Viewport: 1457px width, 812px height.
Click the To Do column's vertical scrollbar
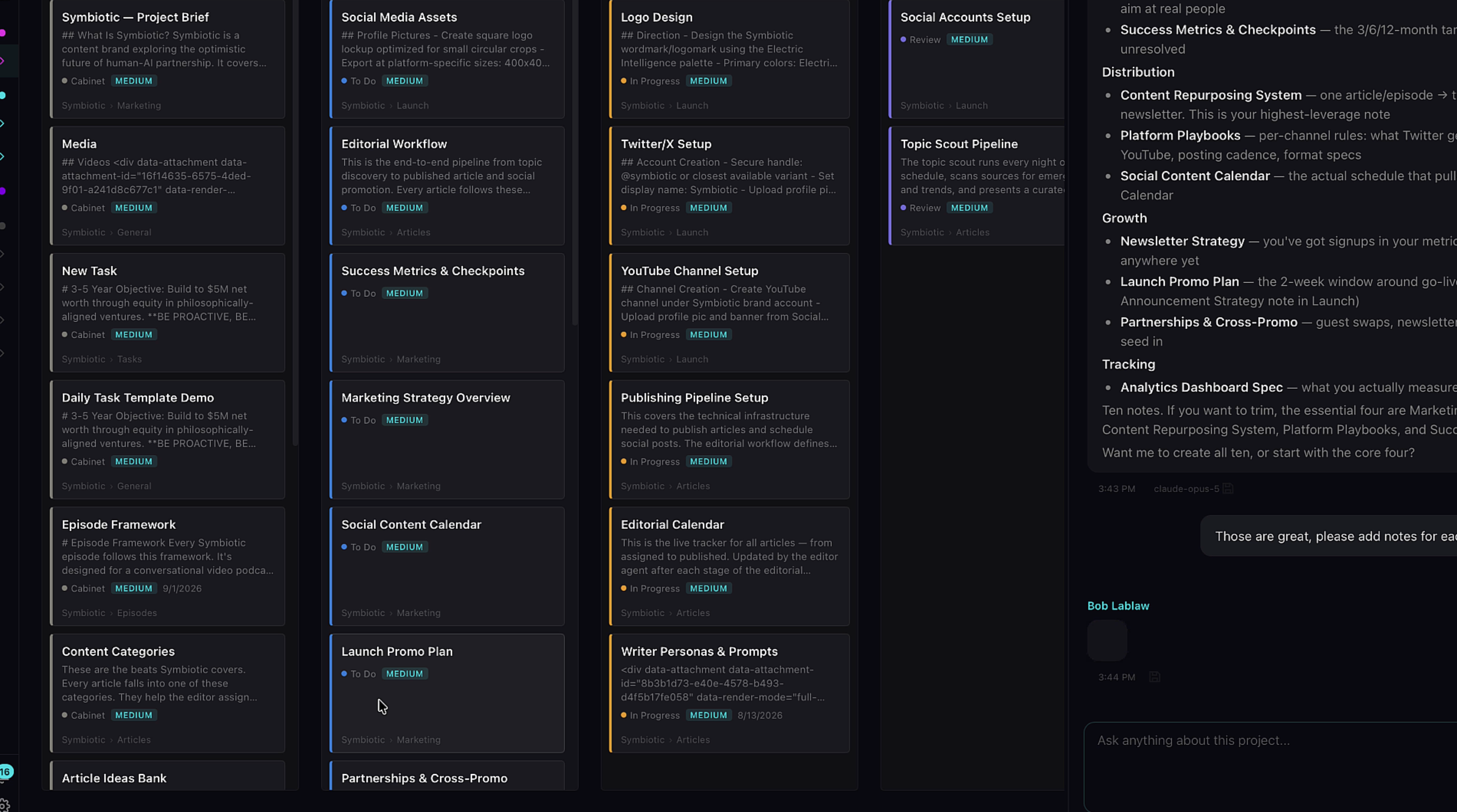[575, 162]
